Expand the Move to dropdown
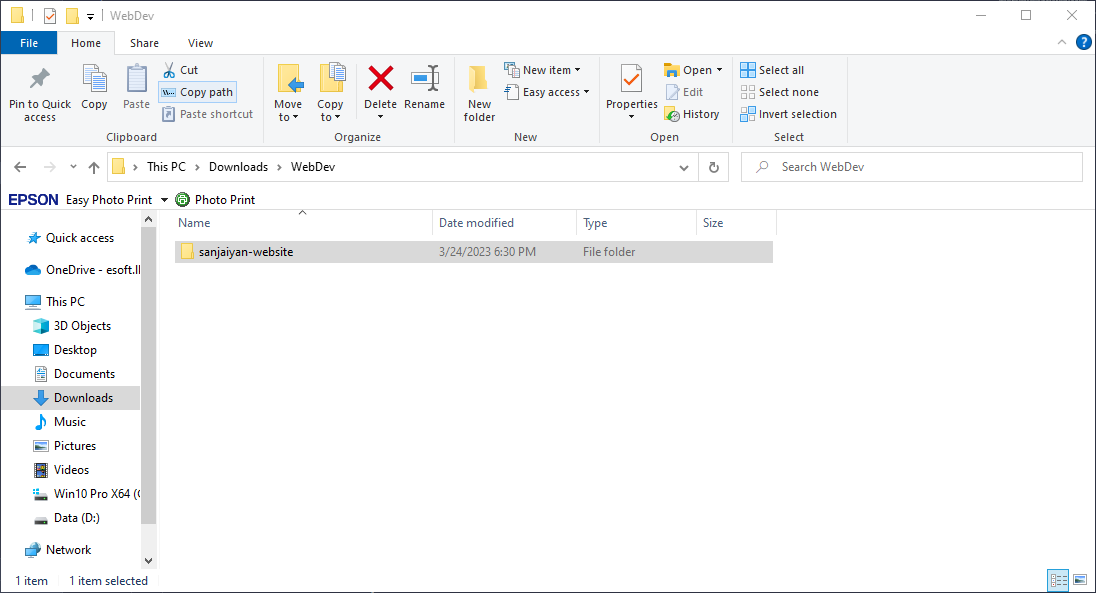Screen dimensions: 1096x593 pyautogui.click(x=287, y=117)
